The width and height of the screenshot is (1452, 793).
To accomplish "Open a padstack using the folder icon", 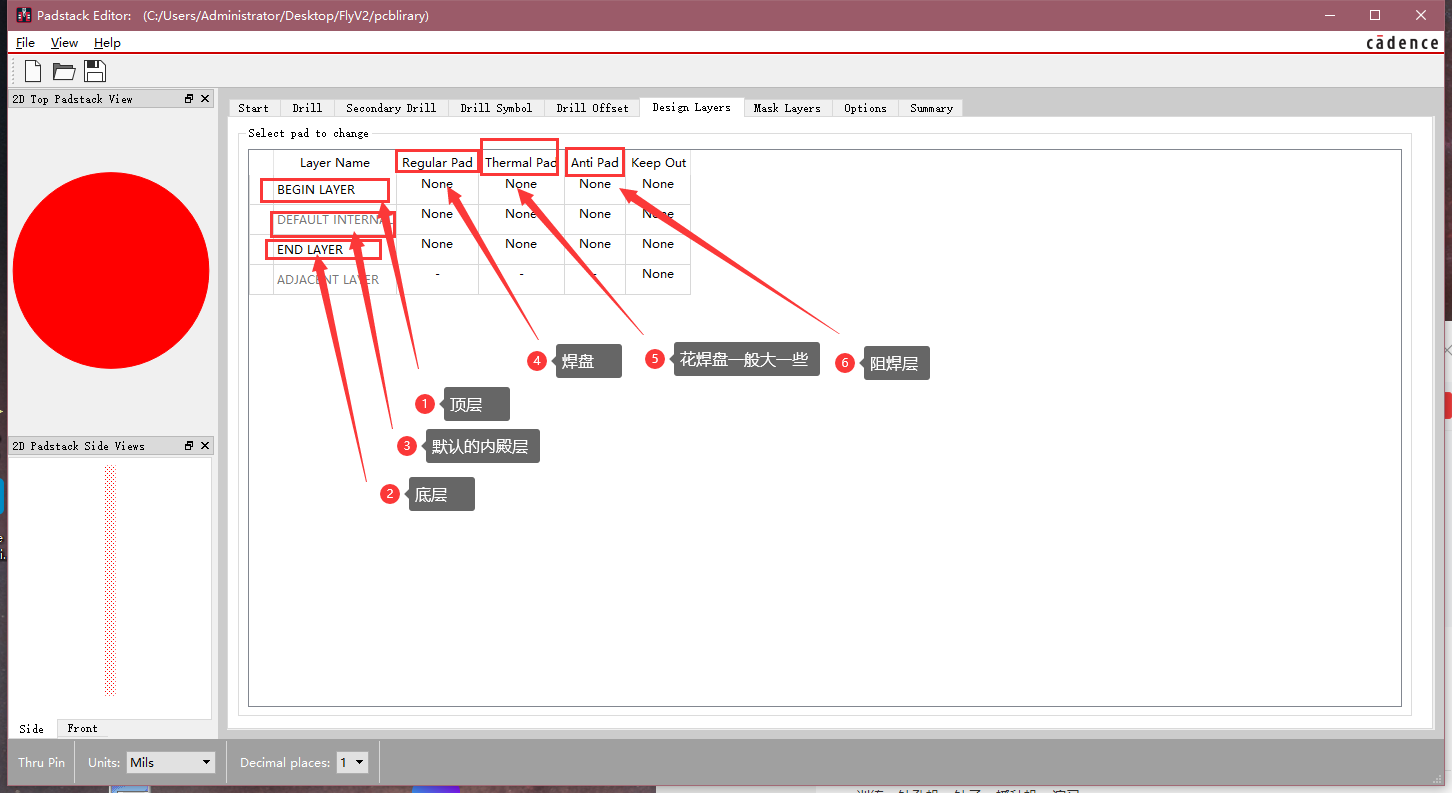I will [x=62, y=70].
